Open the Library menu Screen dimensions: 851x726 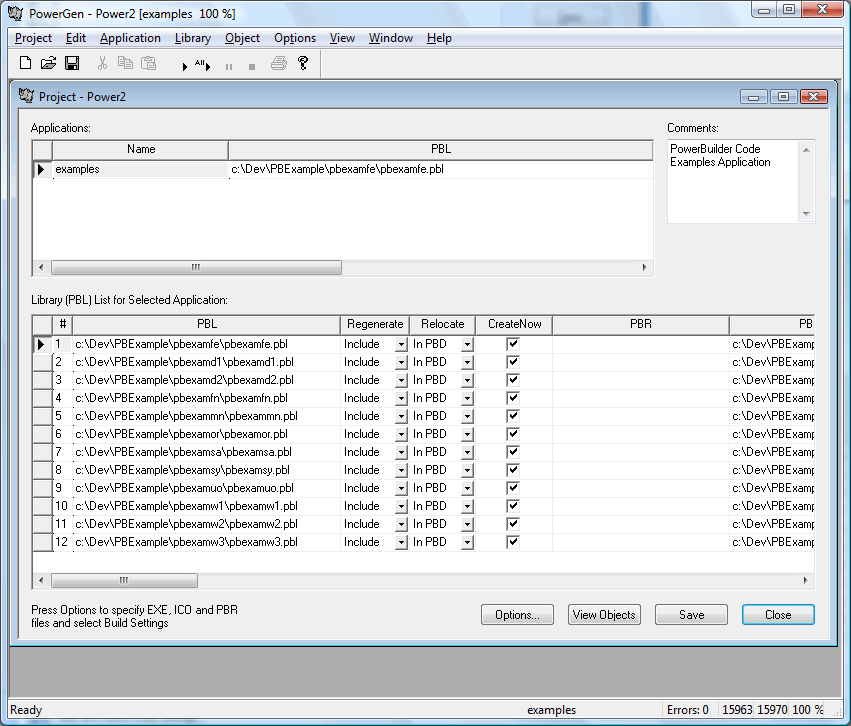point(193,38)
